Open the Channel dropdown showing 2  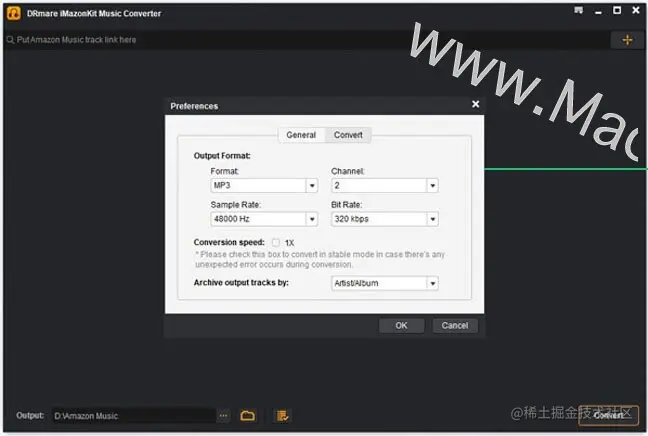[384, 186]
